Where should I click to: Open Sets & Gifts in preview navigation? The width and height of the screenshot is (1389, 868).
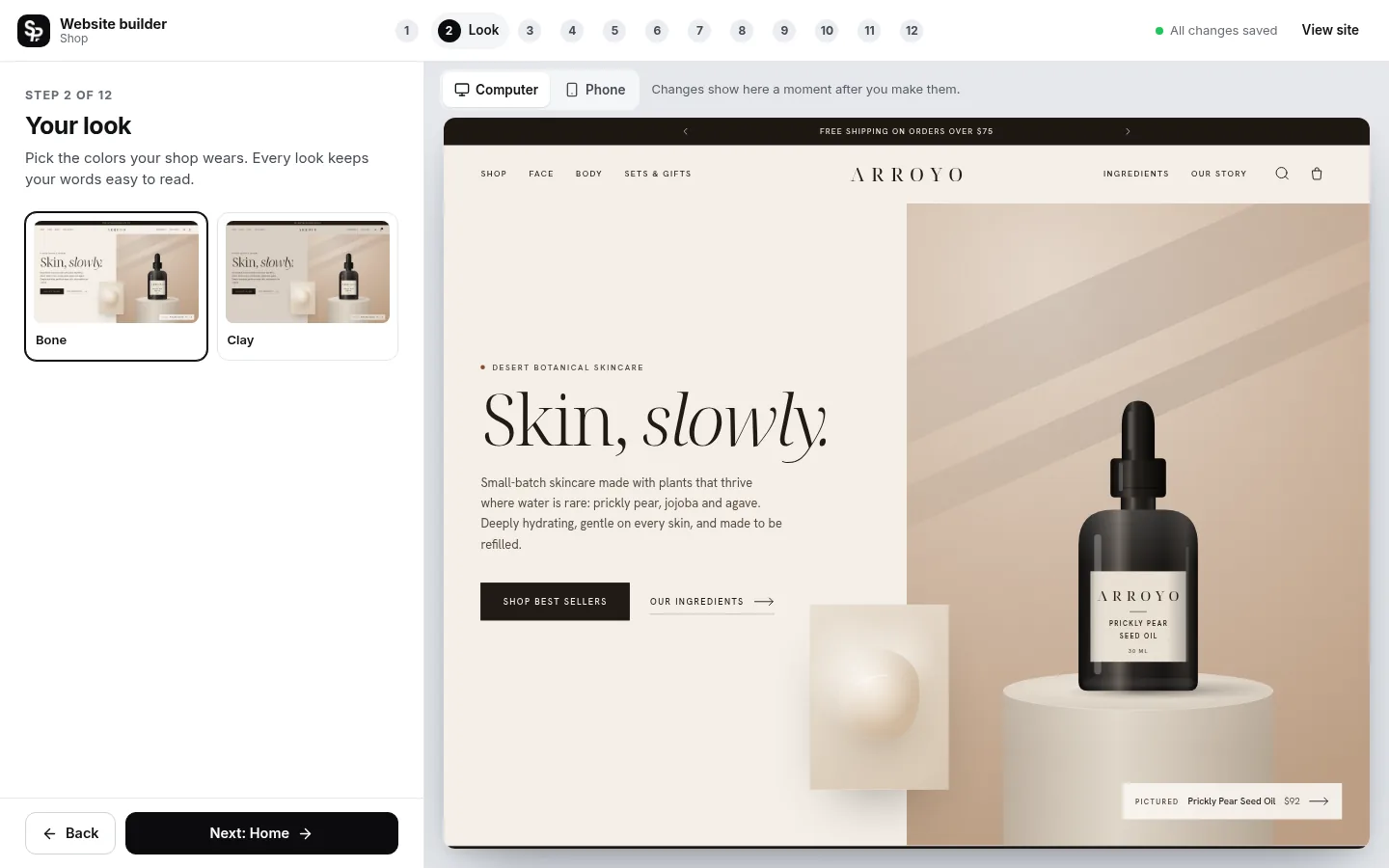[x=658, y=175]
